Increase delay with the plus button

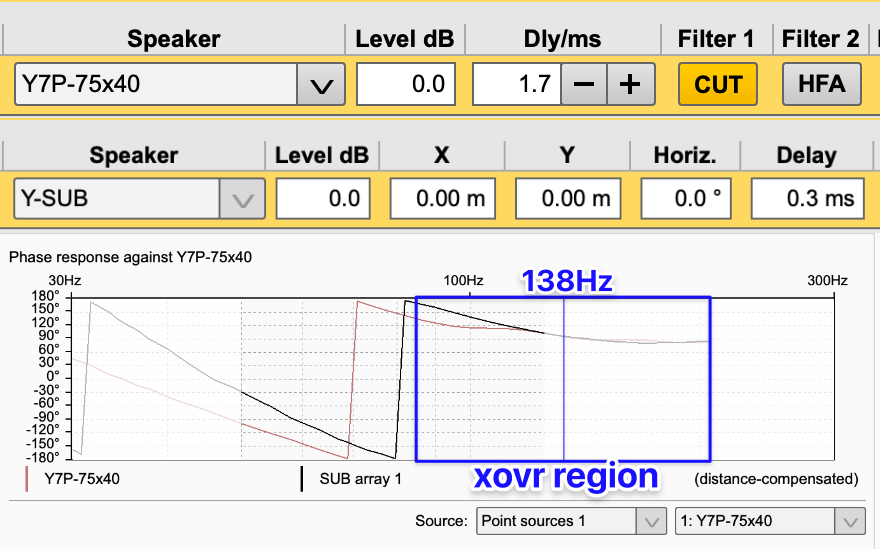coord(631,84)
